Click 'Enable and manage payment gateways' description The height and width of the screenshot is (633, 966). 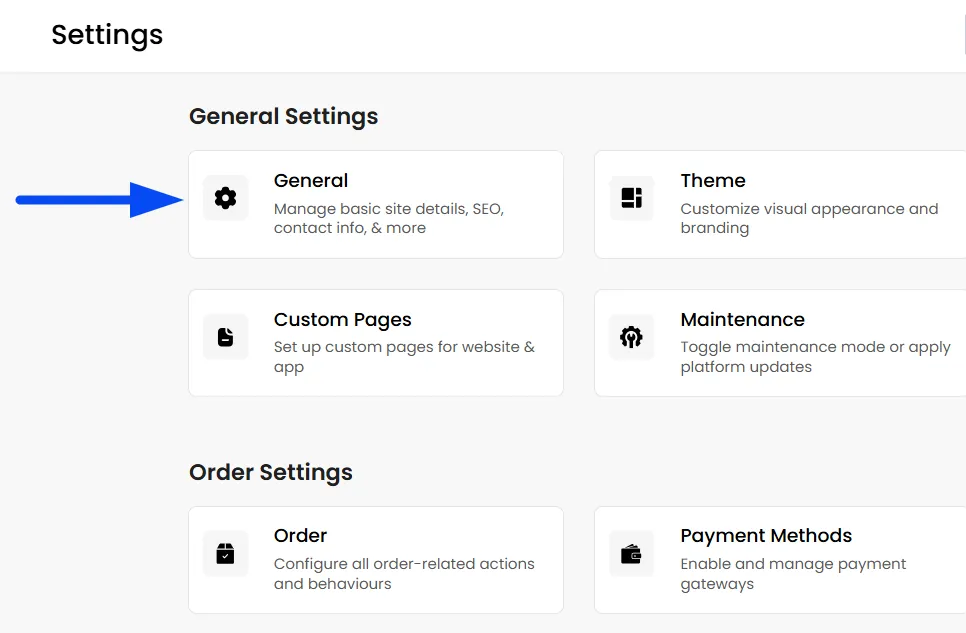(794, 574)
